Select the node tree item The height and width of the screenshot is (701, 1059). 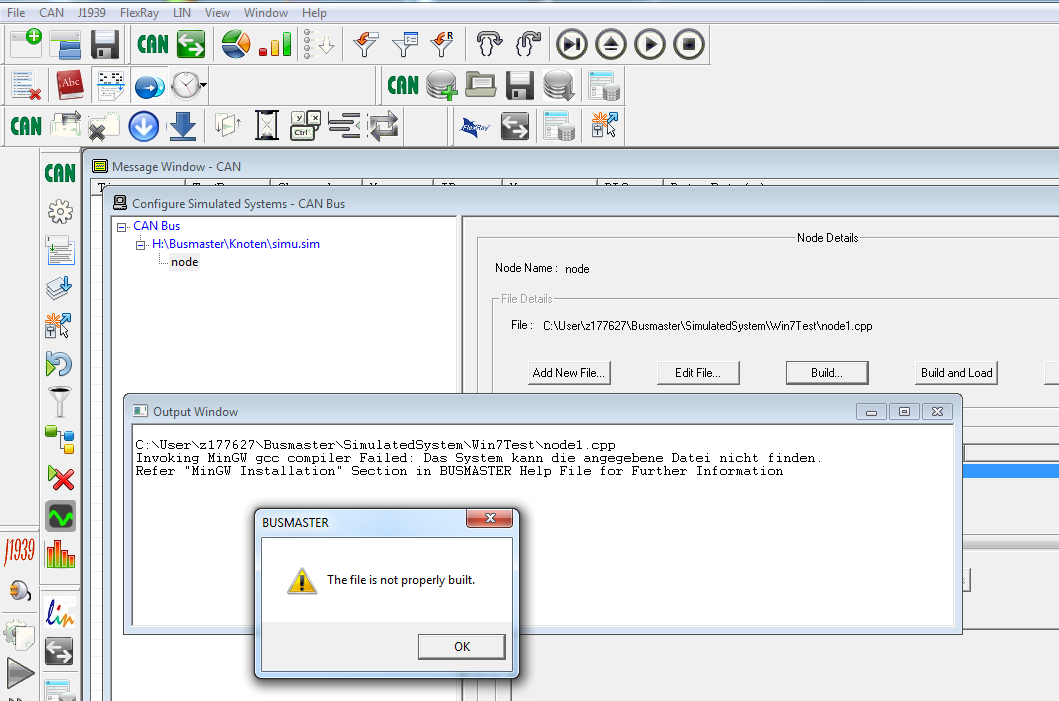pyautogui.click(x=184, y=262)
